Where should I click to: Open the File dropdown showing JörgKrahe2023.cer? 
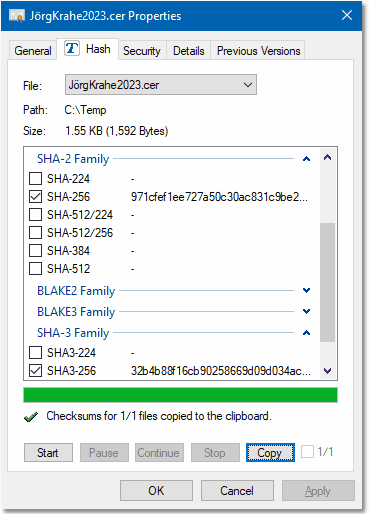click(161, 85)
